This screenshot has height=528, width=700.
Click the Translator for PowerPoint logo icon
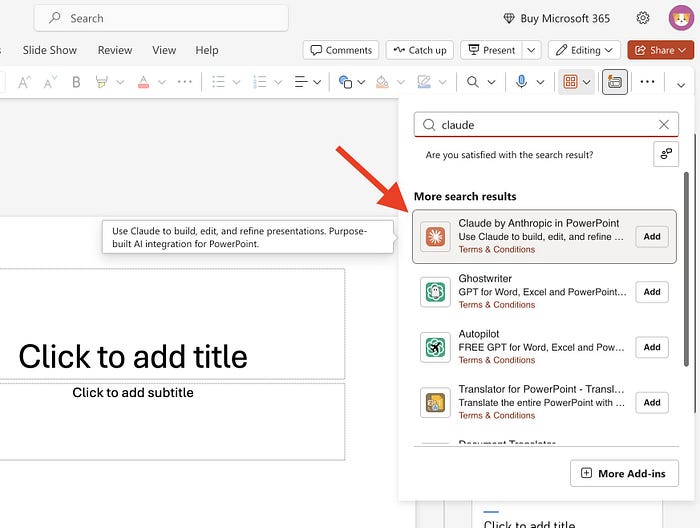pyautogui.click(x=435, y=403)
